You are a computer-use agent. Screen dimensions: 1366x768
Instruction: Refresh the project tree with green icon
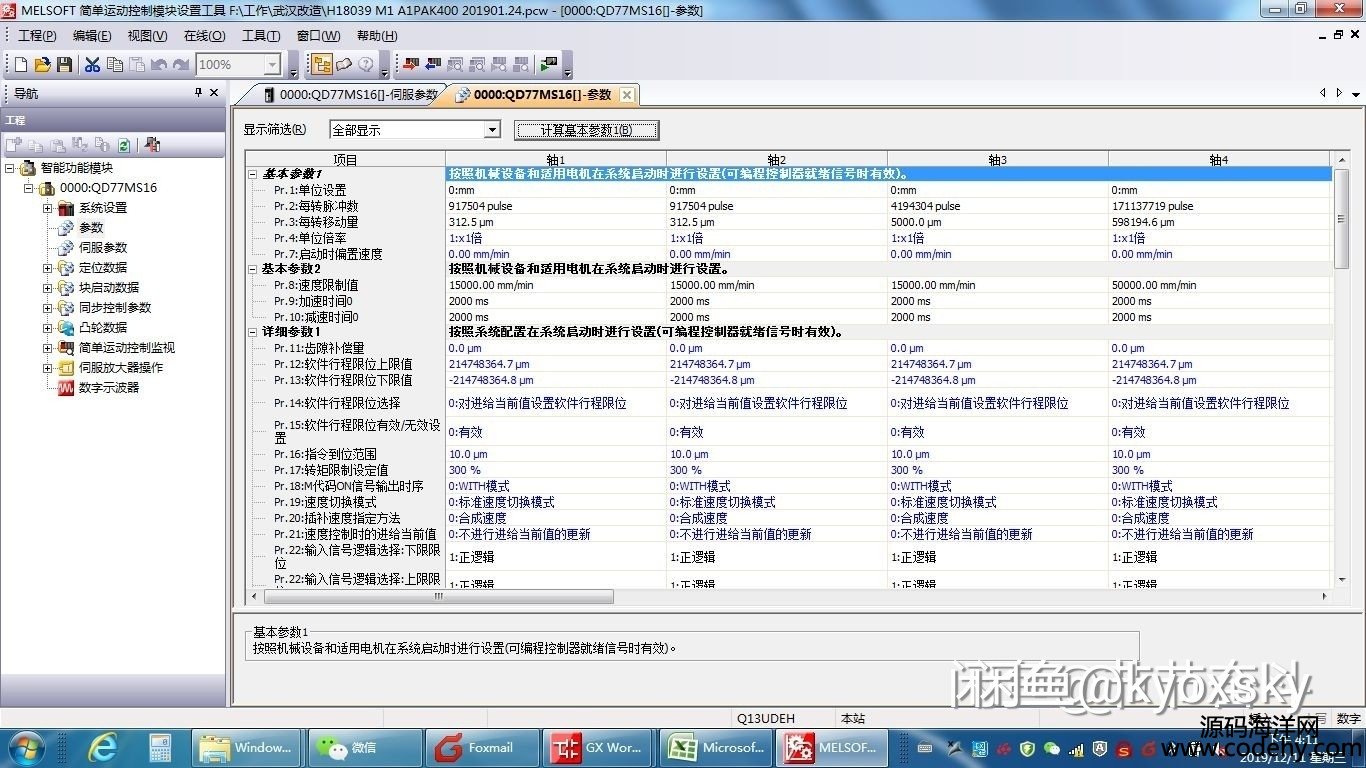pyautogui.click(x=124, y=145)
